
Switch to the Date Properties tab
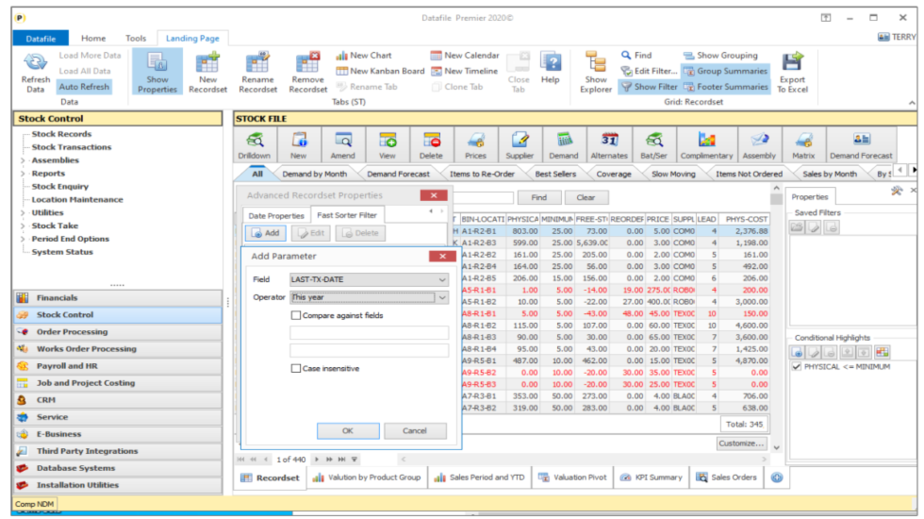(276, 216)
